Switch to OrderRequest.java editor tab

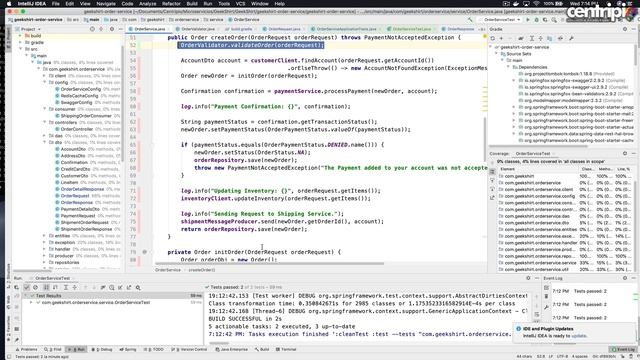coord(284,29)
